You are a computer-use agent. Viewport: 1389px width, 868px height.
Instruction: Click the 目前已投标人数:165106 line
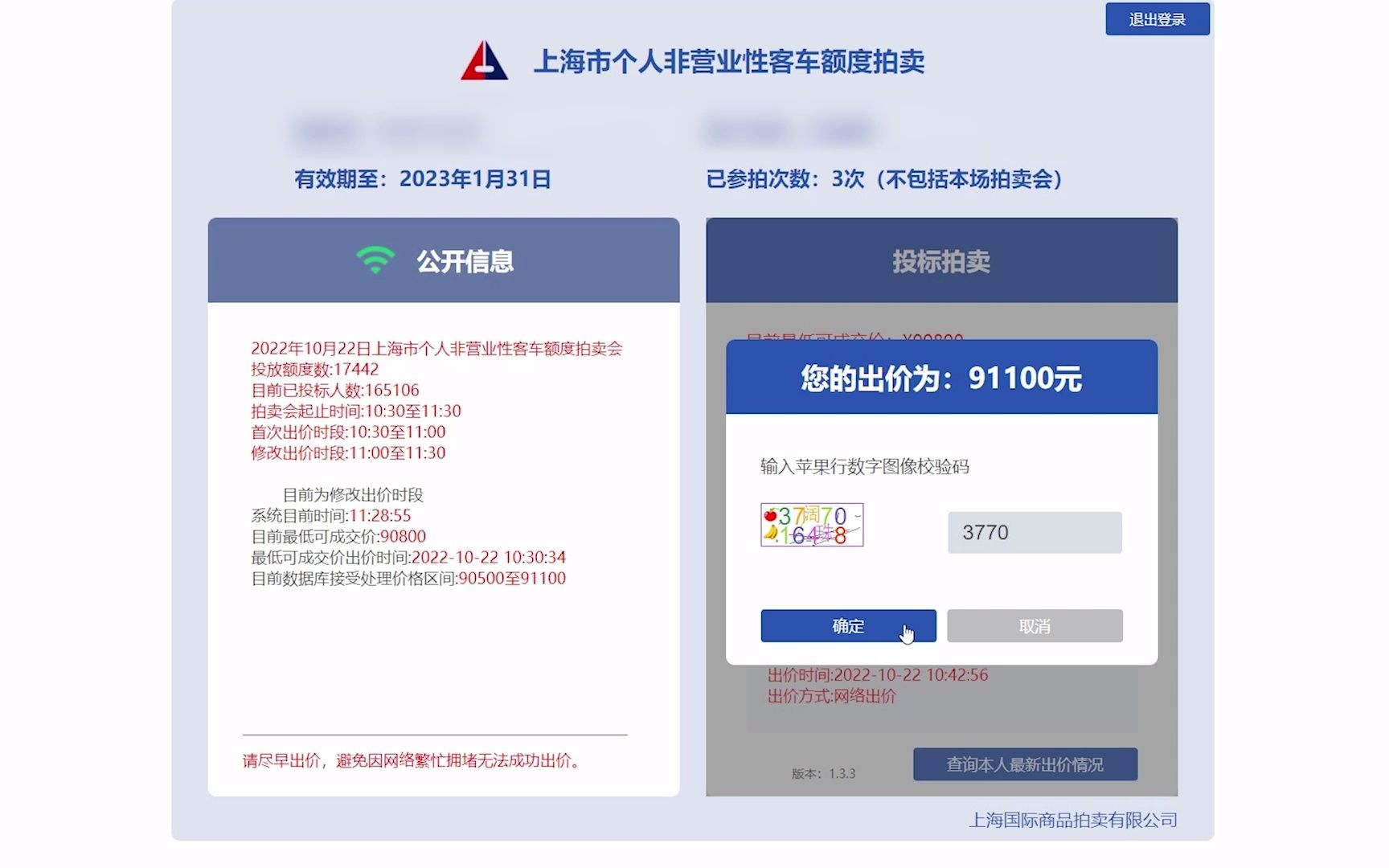[335, 391]
